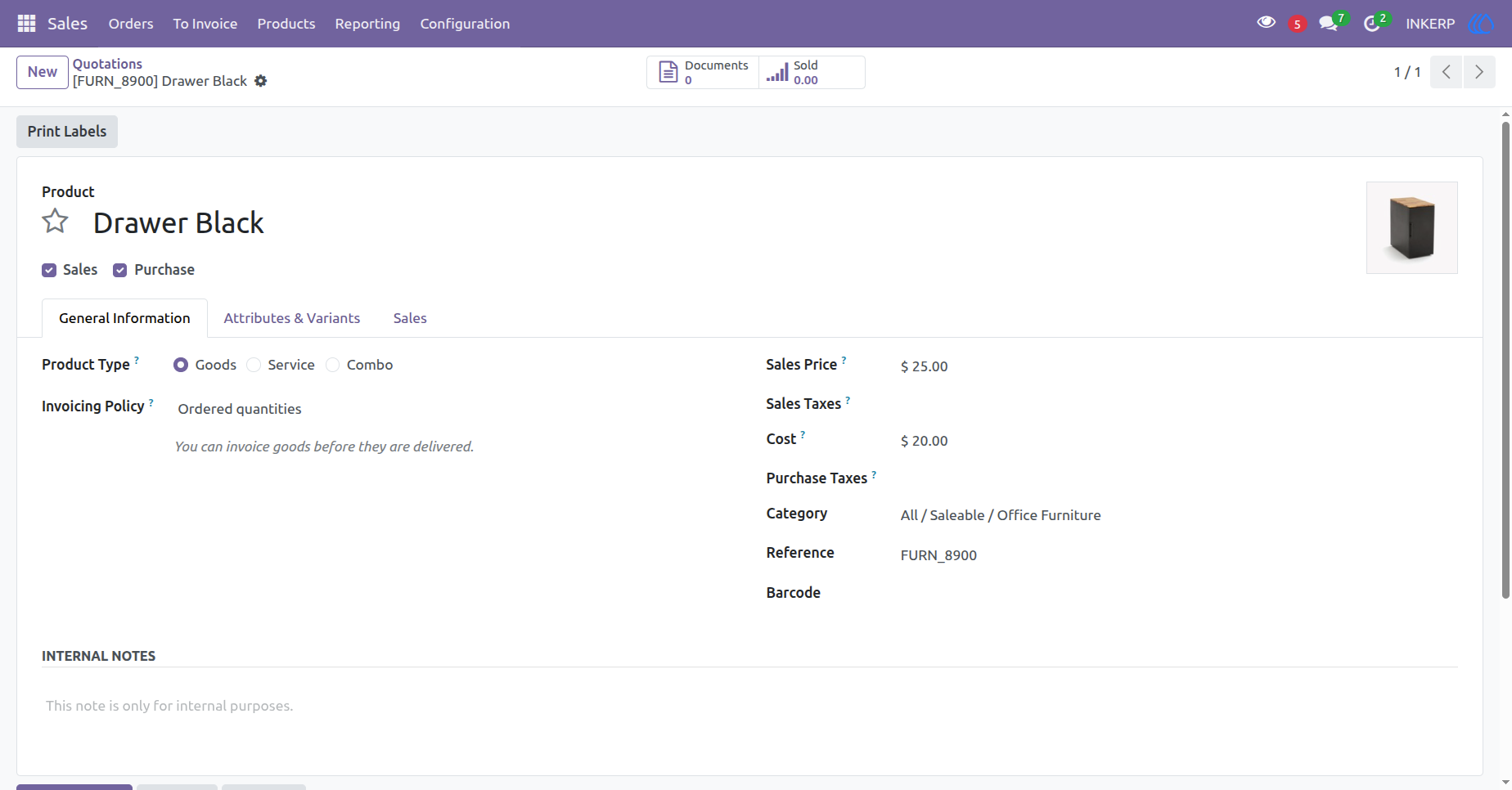Click the Documents page icon
This screenshot has width=1512, height=790.
coord(668,73)
